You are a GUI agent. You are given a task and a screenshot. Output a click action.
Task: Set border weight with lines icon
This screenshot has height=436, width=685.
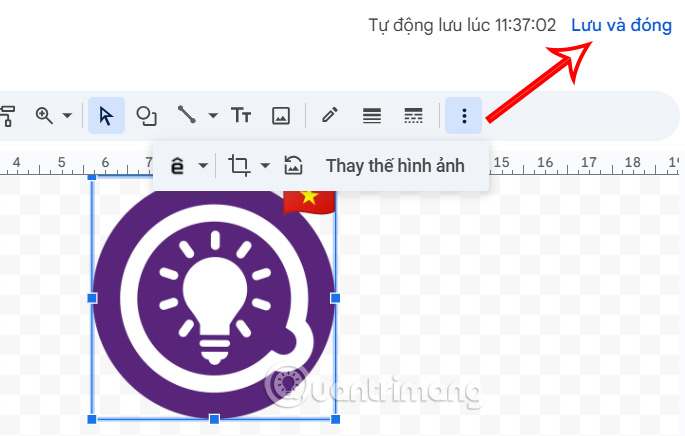click(371, 116)
